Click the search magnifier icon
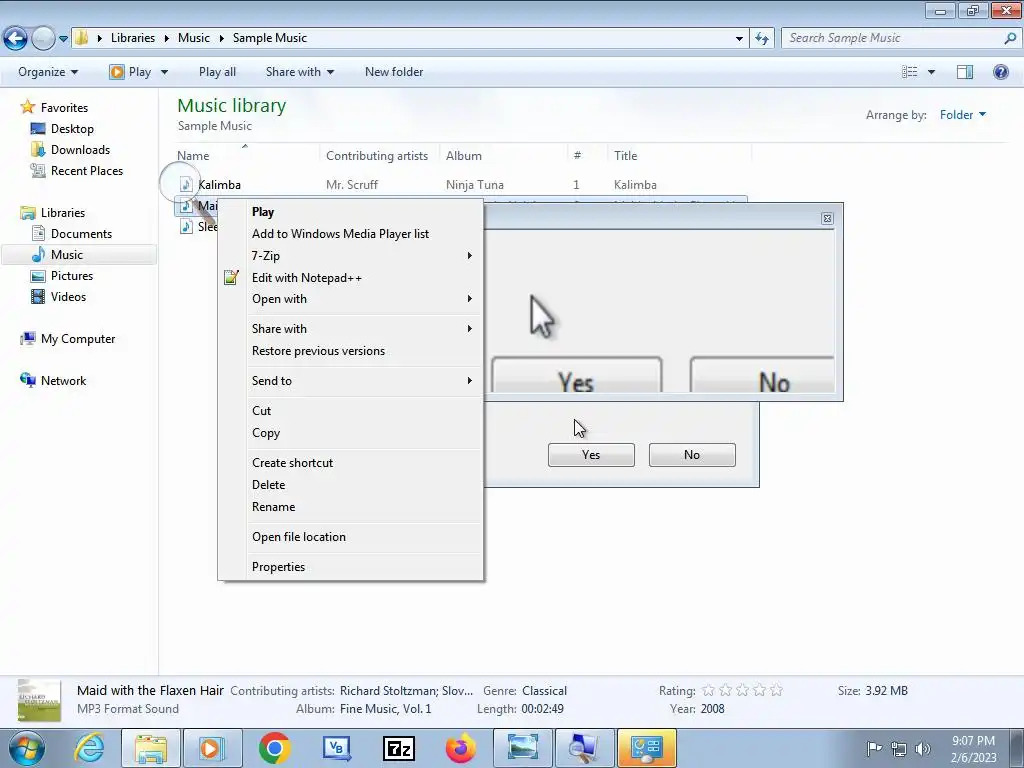The height and width of the screenshot is (768, 1024). (x=1010, y=38)
